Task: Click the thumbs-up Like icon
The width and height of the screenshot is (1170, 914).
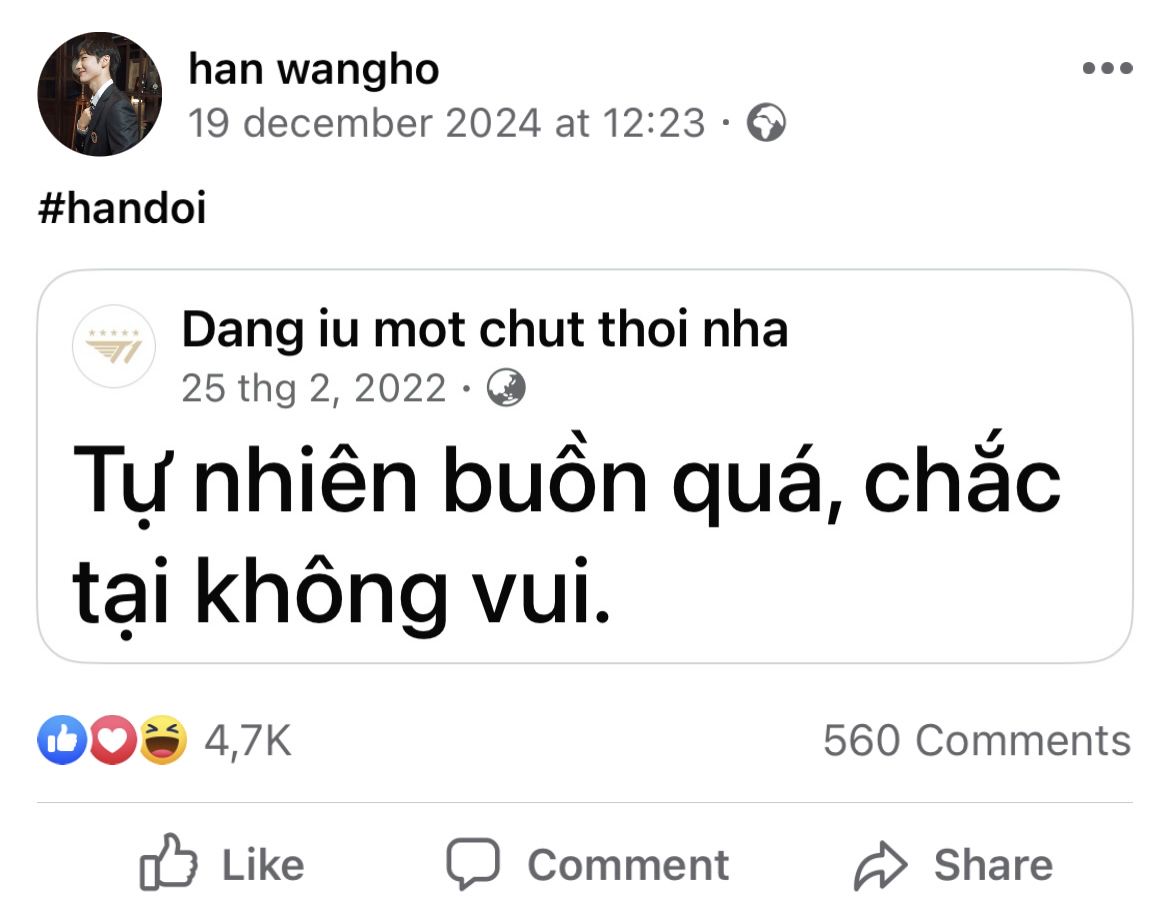Action: coord(169,862)
